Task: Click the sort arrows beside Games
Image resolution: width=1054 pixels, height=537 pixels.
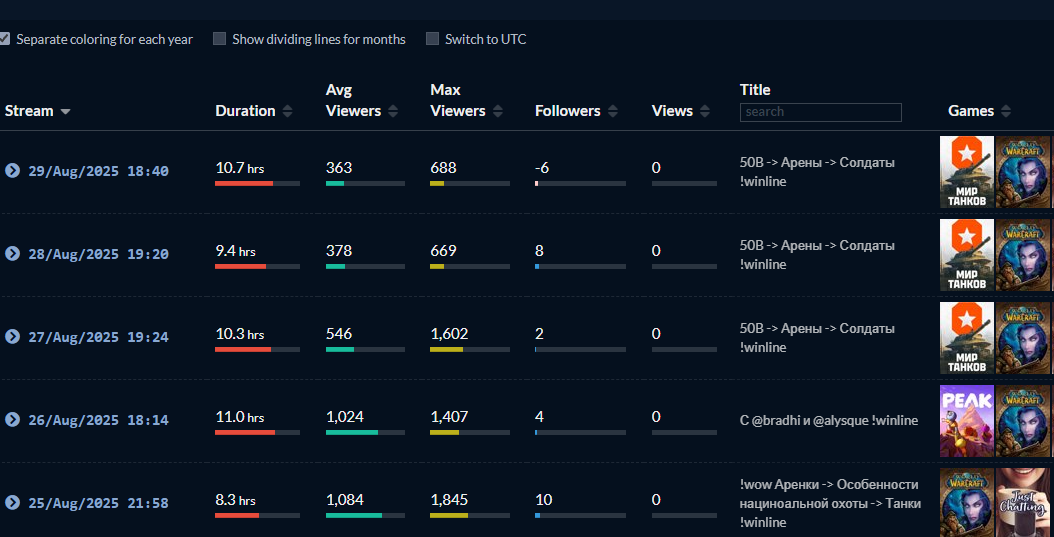Action: 1006,111
